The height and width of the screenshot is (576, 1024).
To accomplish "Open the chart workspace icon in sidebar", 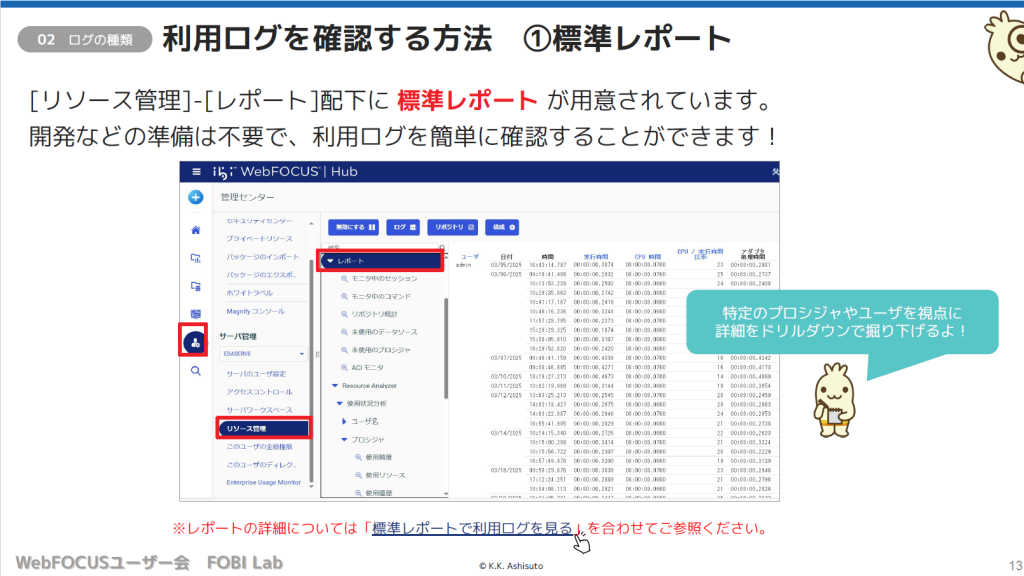I will click(195, 258).
